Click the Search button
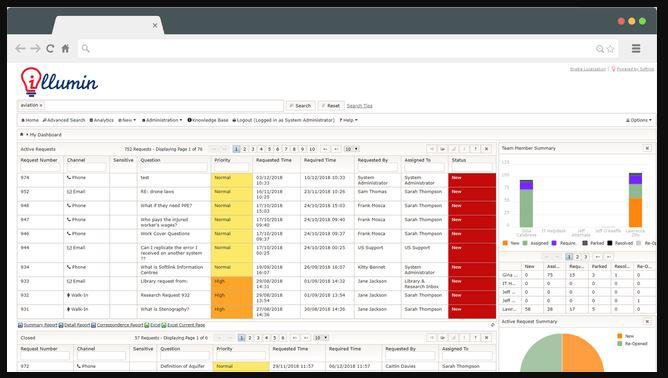 300,106
